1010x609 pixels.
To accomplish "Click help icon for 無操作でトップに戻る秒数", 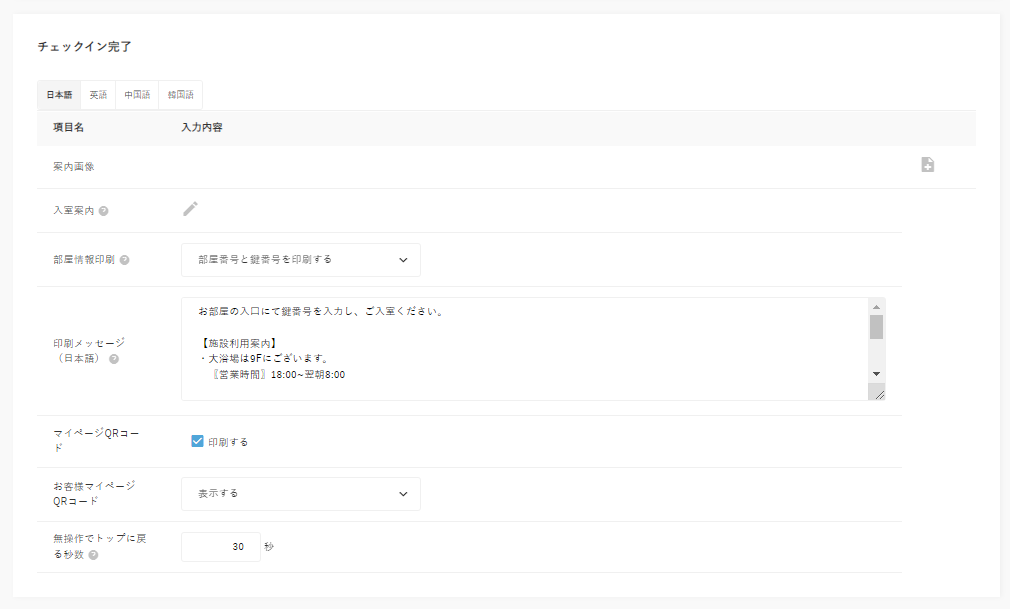I will tap(93, 554).
